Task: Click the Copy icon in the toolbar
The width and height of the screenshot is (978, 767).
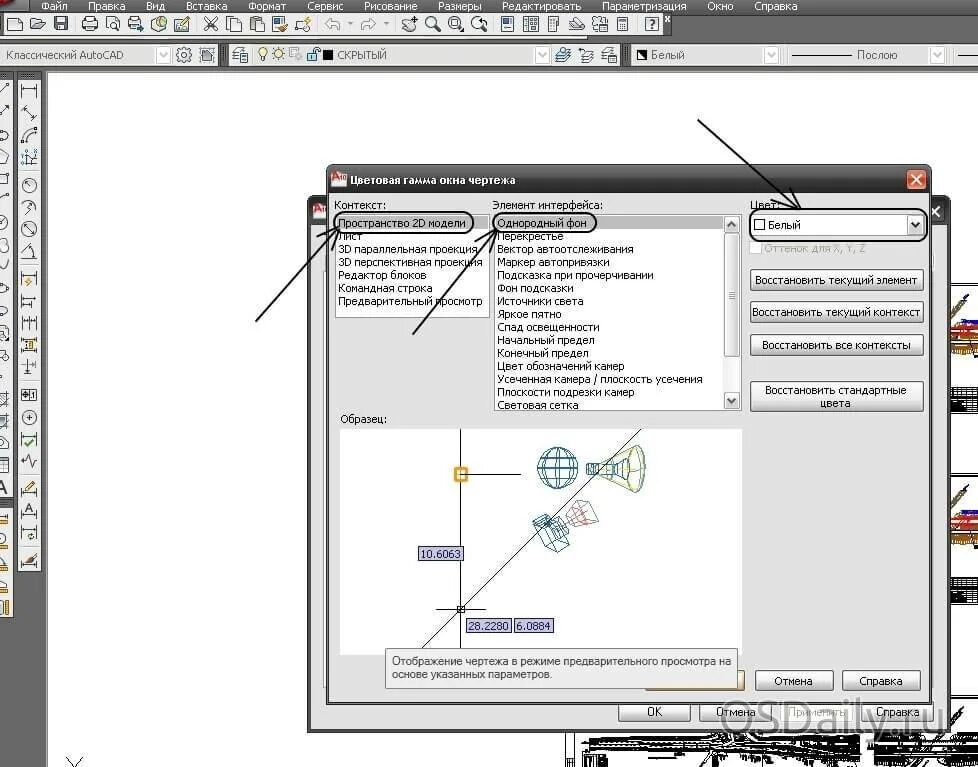Action: point(234,24)
